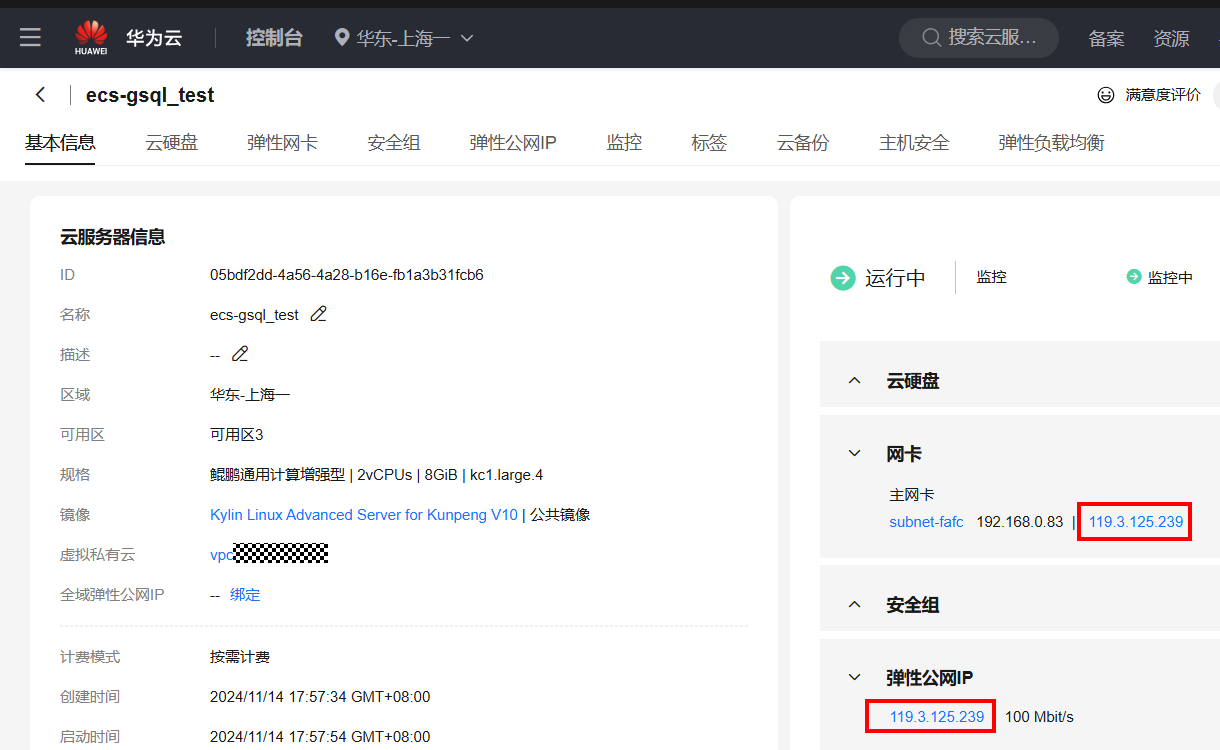Click the 按需计费 billing mode value
The height and width of the screenshot is (750, 1220).
point(240,657)
